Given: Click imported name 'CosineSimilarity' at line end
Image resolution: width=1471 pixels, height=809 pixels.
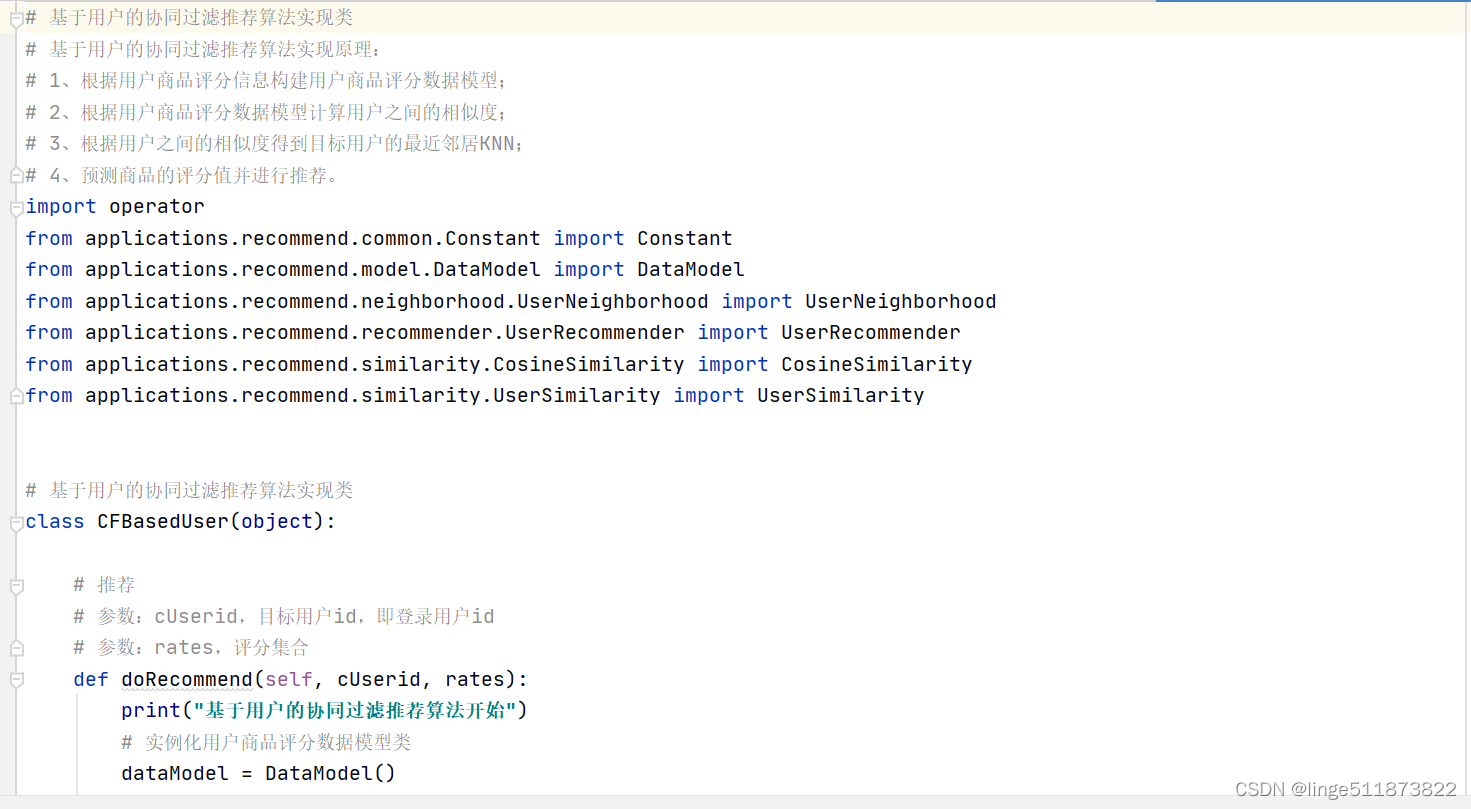Looking at the screenshot, I should click(x=877, y=365).
